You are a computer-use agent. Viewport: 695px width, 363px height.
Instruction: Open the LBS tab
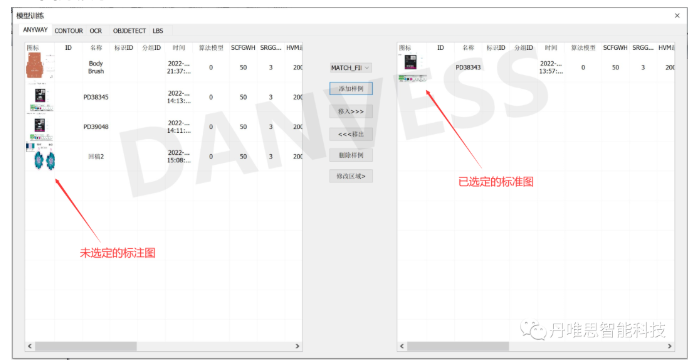tap(158, 31)
